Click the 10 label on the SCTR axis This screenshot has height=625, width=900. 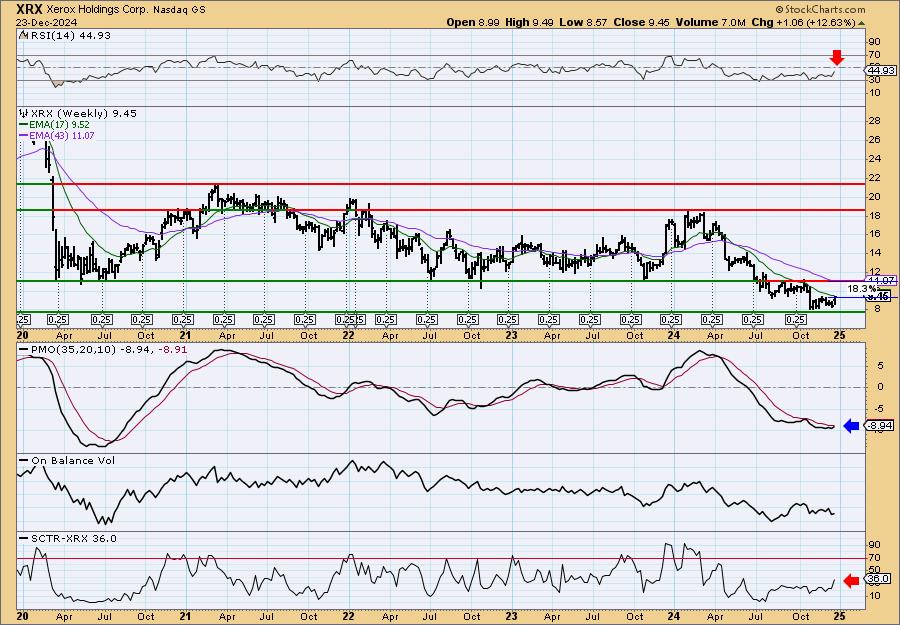point(874,596)
